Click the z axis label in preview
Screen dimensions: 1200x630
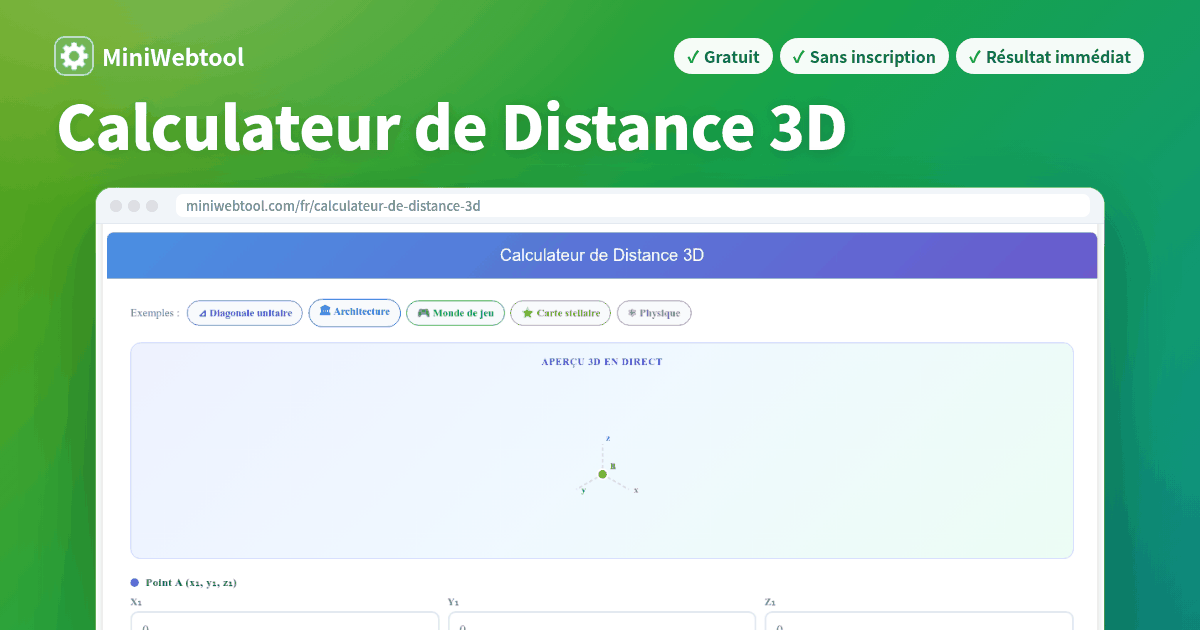coord(608,438)
